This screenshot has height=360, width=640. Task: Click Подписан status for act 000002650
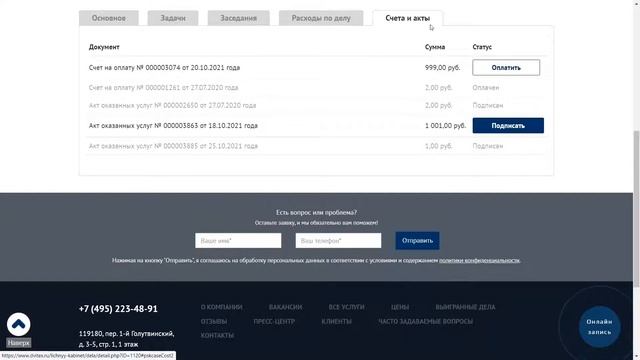pos(488,105)
